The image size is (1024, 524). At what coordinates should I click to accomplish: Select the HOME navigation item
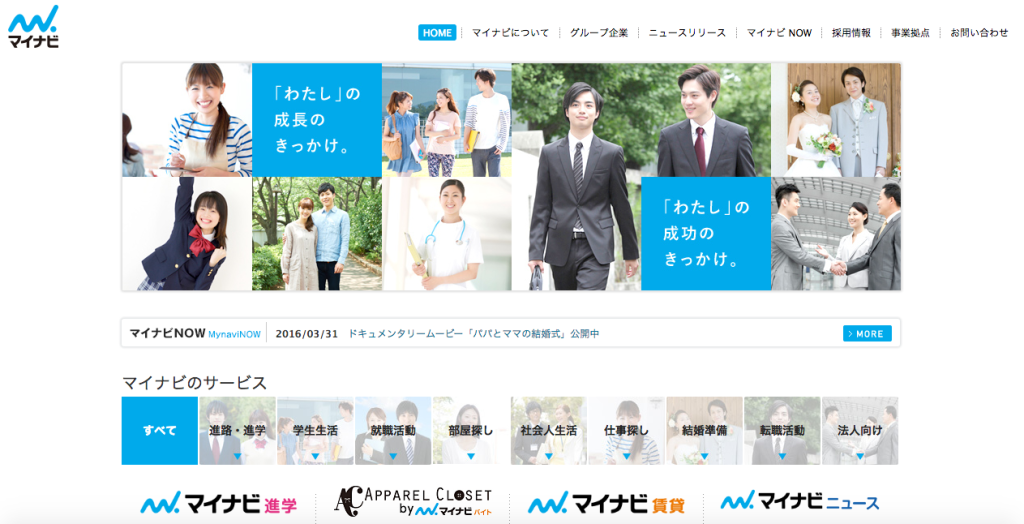tap(437, 33)
